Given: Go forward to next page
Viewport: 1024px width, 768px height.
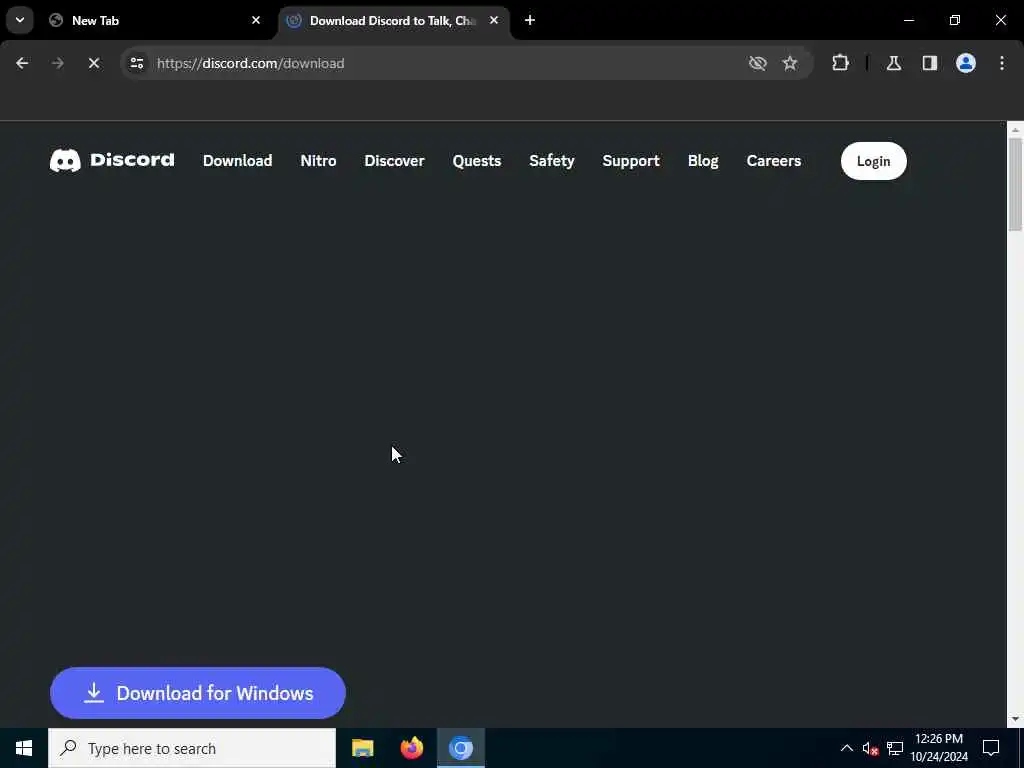Looking at the screenshot, I should pyautogui.click(x=57, y=63).
